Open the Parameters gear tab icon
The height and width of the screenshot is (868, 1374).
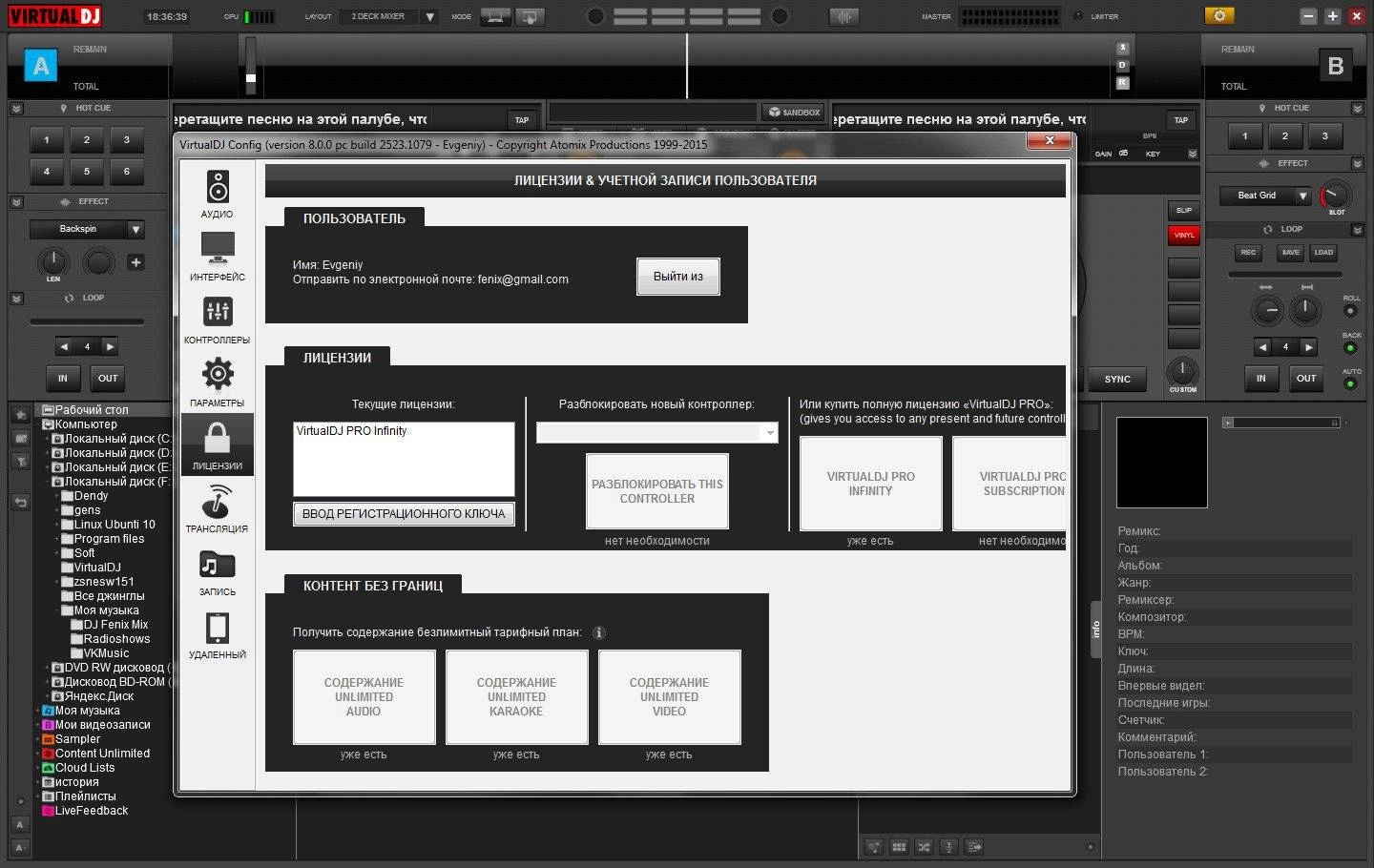click(218, 374)
